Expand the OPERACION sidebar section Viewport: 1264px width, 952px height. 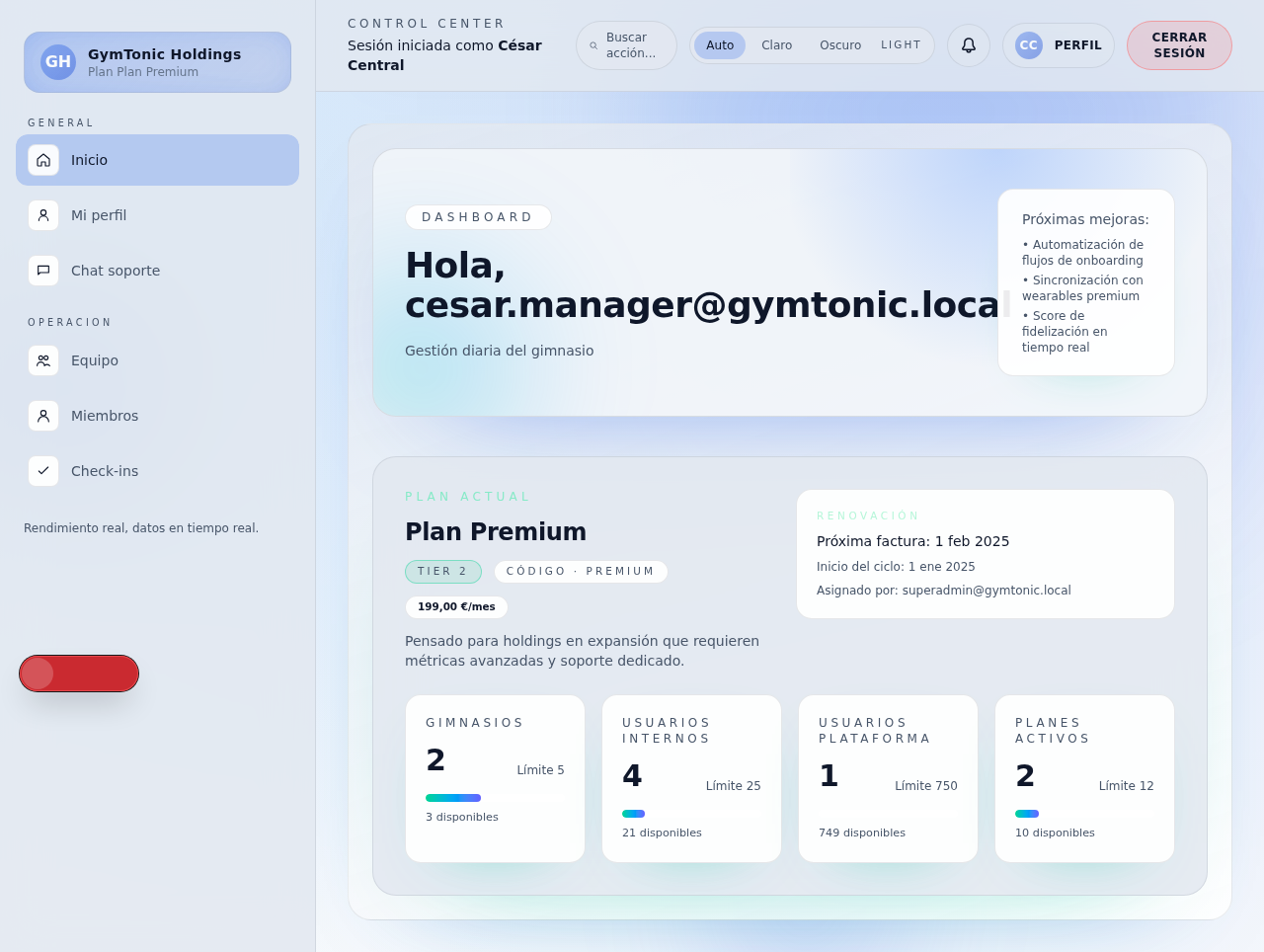pyautogui.click(x=70, y=322)
